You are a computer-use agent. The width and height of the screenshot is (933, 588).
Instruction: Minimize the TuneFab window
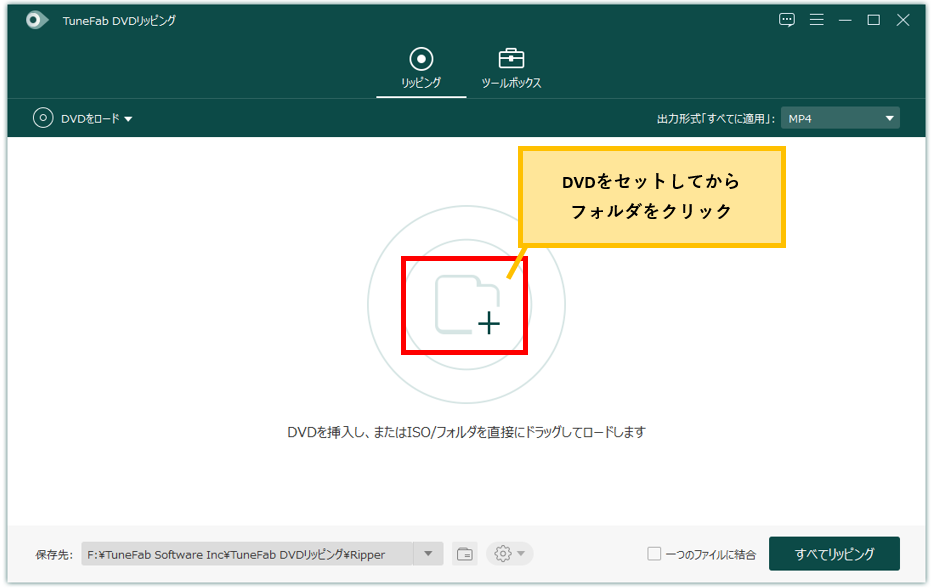[845, 20]
